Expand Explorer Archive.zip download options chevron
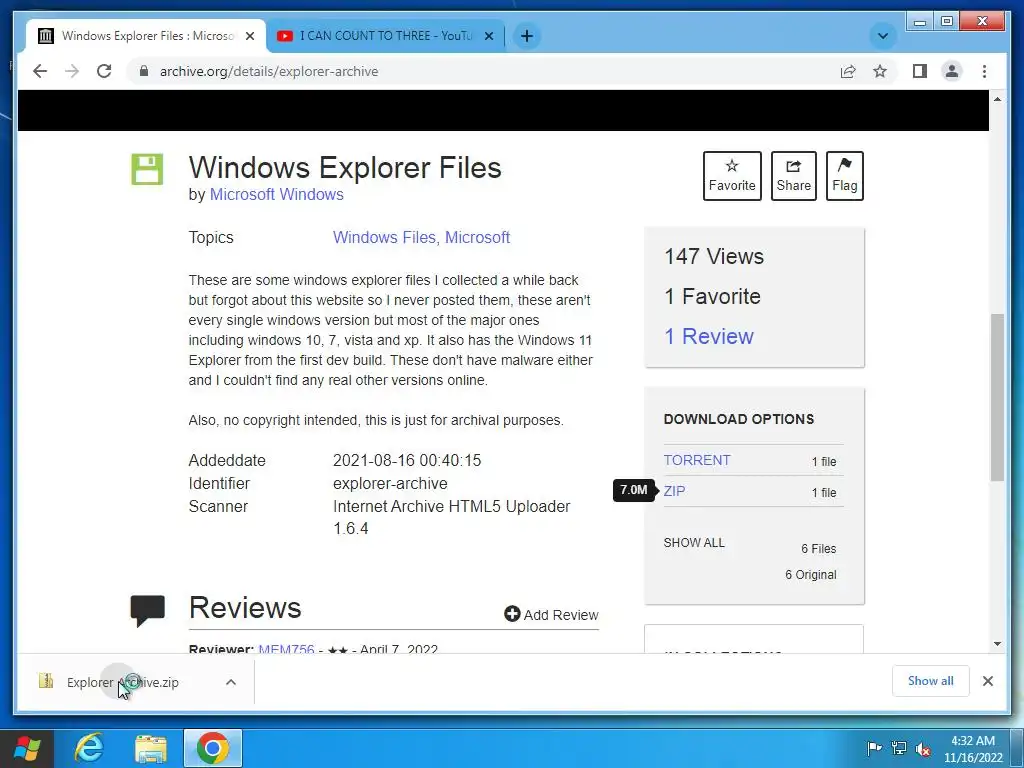Image resolution: width=1024 pixels, height=768 pixels. (231, 682)
